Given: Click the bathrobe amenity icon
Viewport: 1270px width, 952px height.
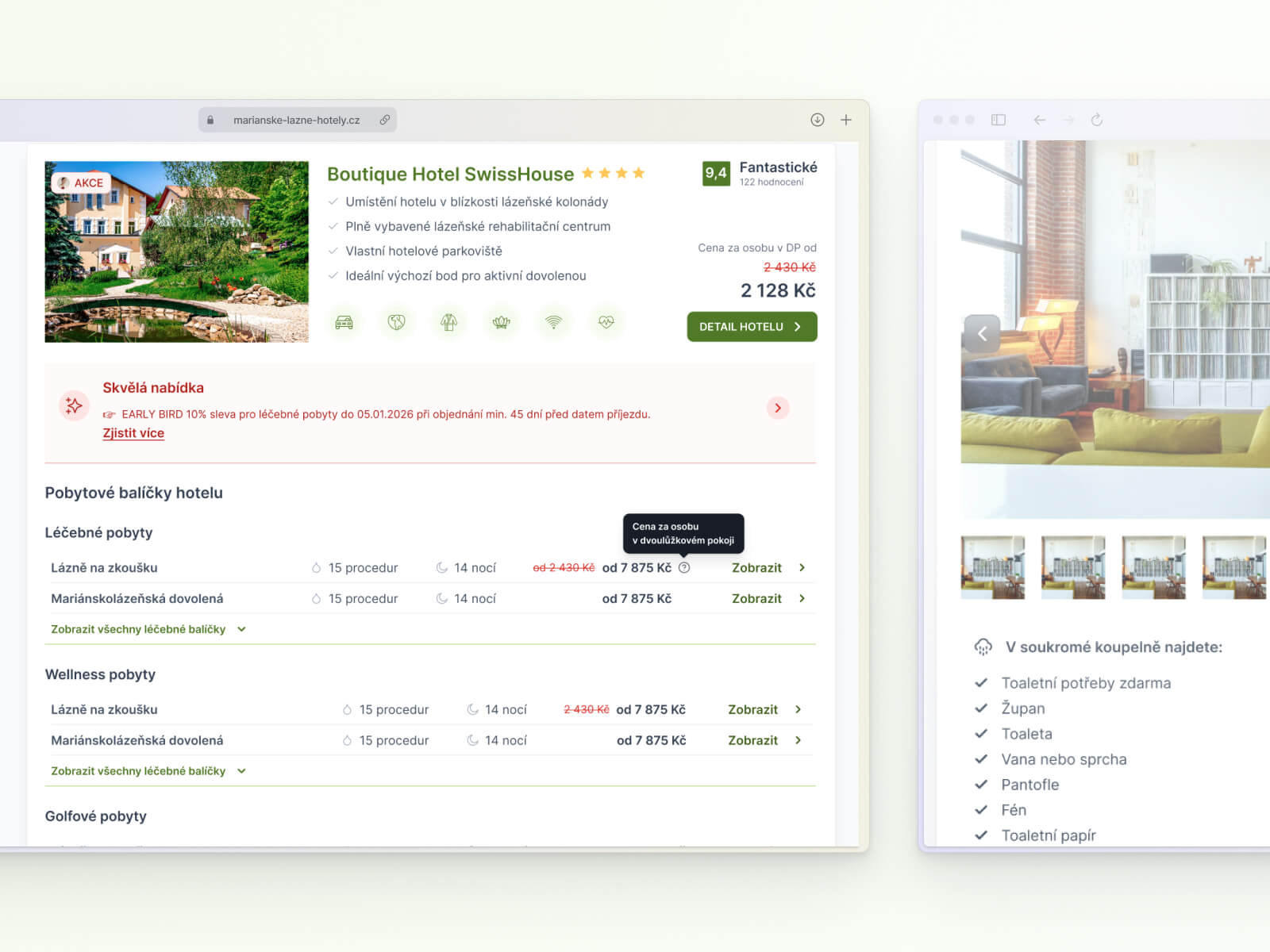Looking at the screenshot, I should (448, 322).
